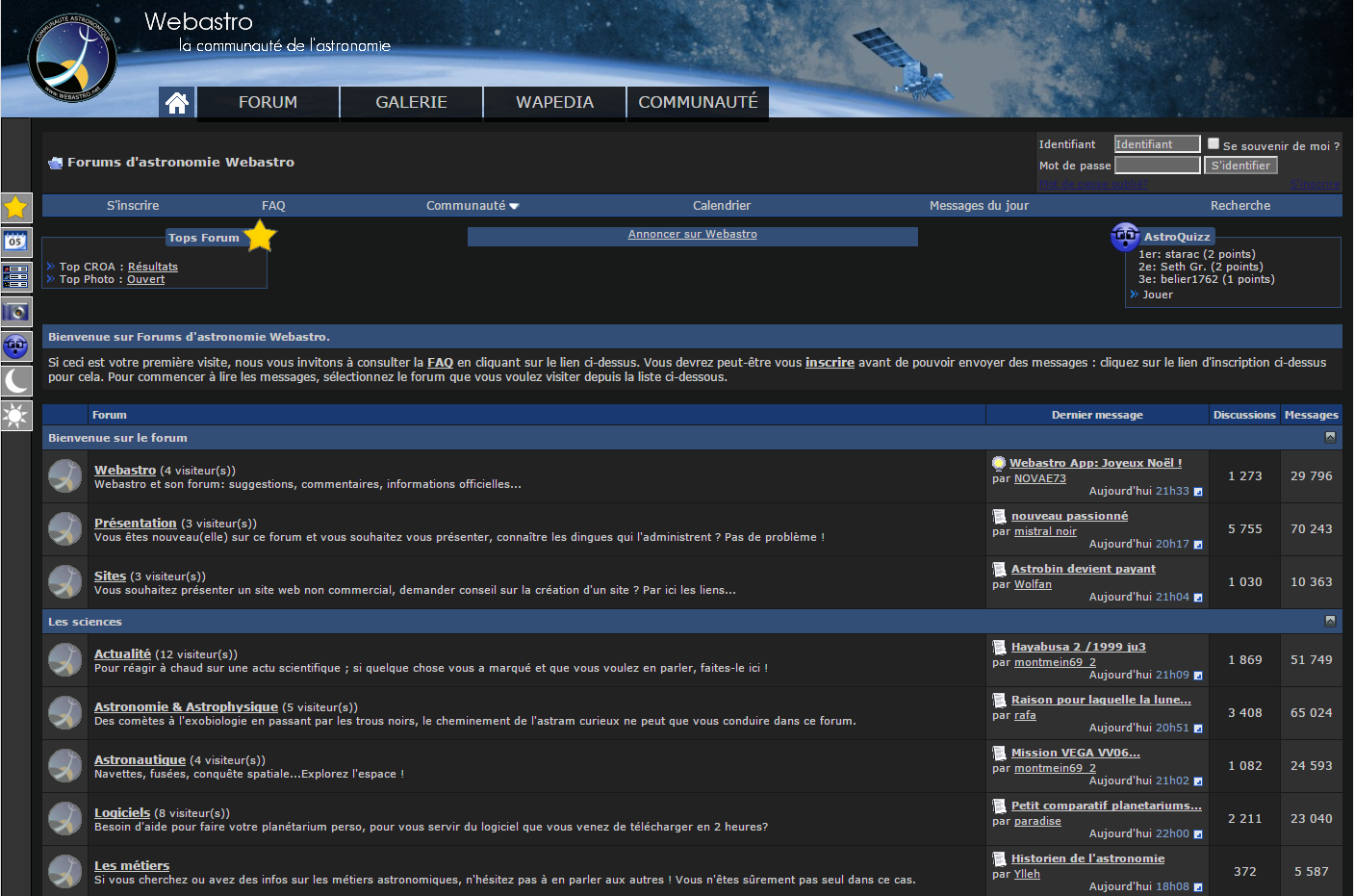The width and height of the screenshot is (1354, 896).
Task: Click the lightbulb icon beside Webastro App: Joyeux Noël
Action: point(999,463)
